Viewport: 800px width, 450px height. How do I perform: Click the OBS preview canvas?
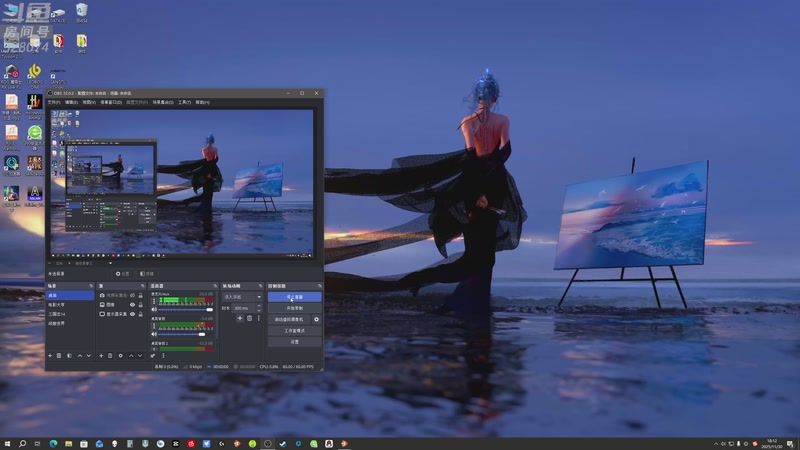click(182, 184)
